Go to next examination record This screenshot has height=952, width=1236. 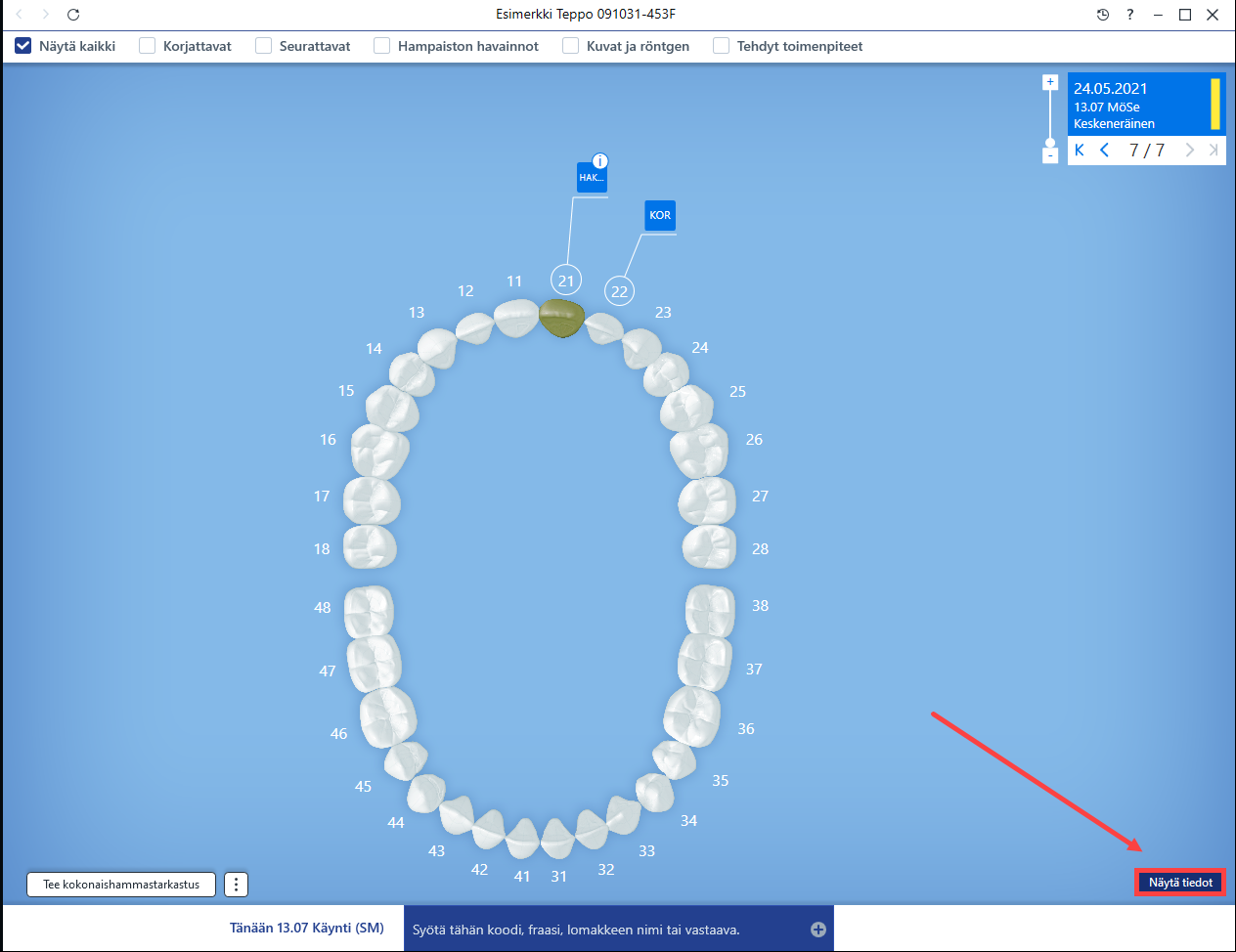pyautogui.click(x=1189, y=150)
